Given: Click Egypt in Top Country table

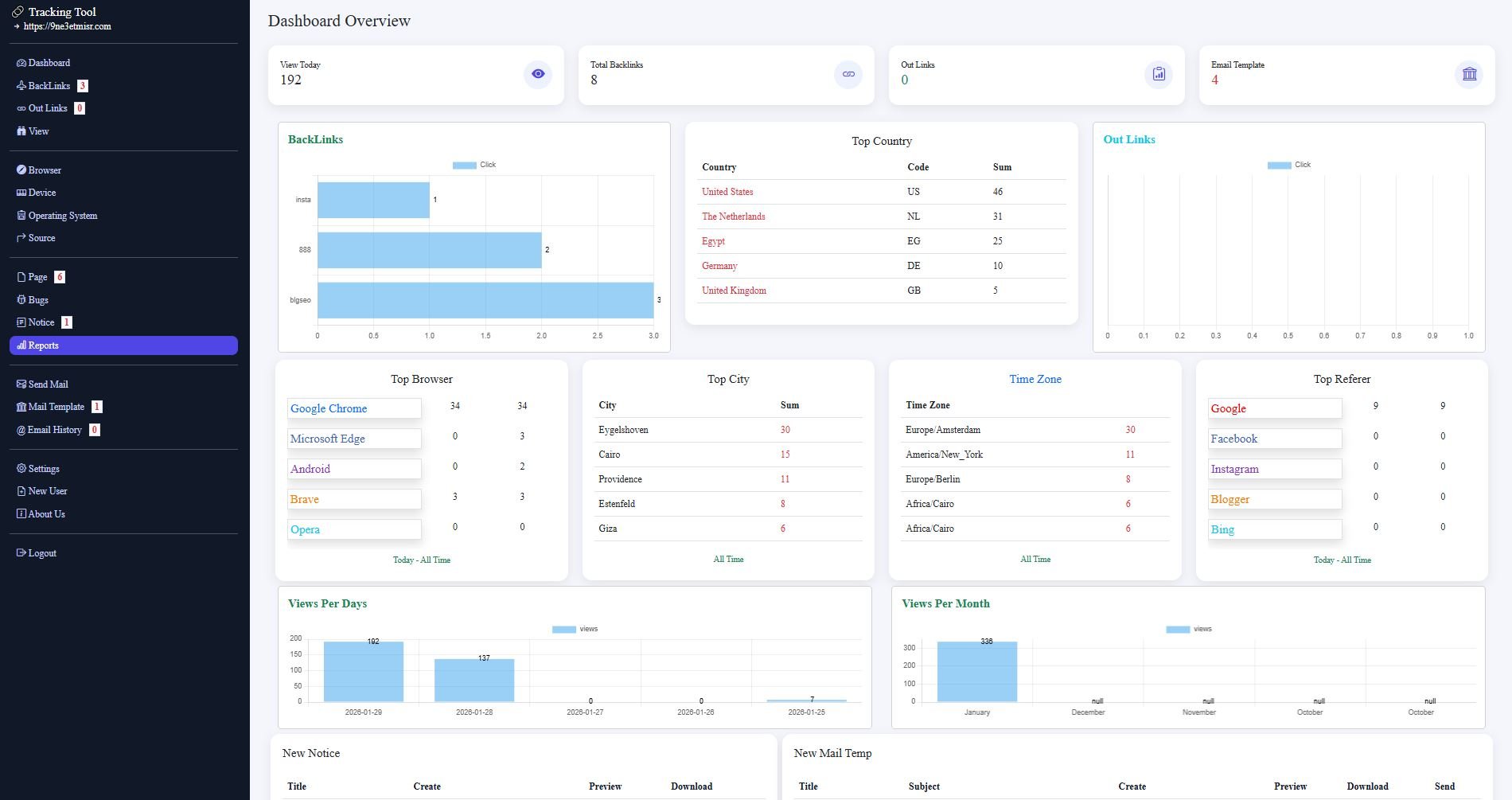Looking at the screenshot, I should (713, 241).
